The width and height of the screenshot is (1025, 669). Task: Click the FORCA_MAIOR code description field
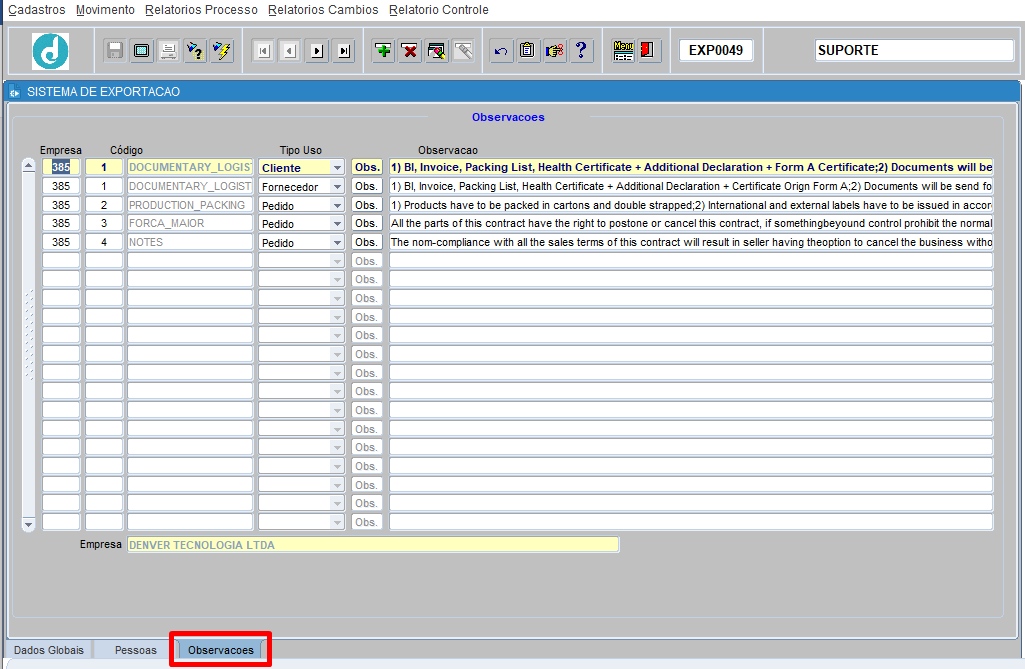(x=190, y=224)
